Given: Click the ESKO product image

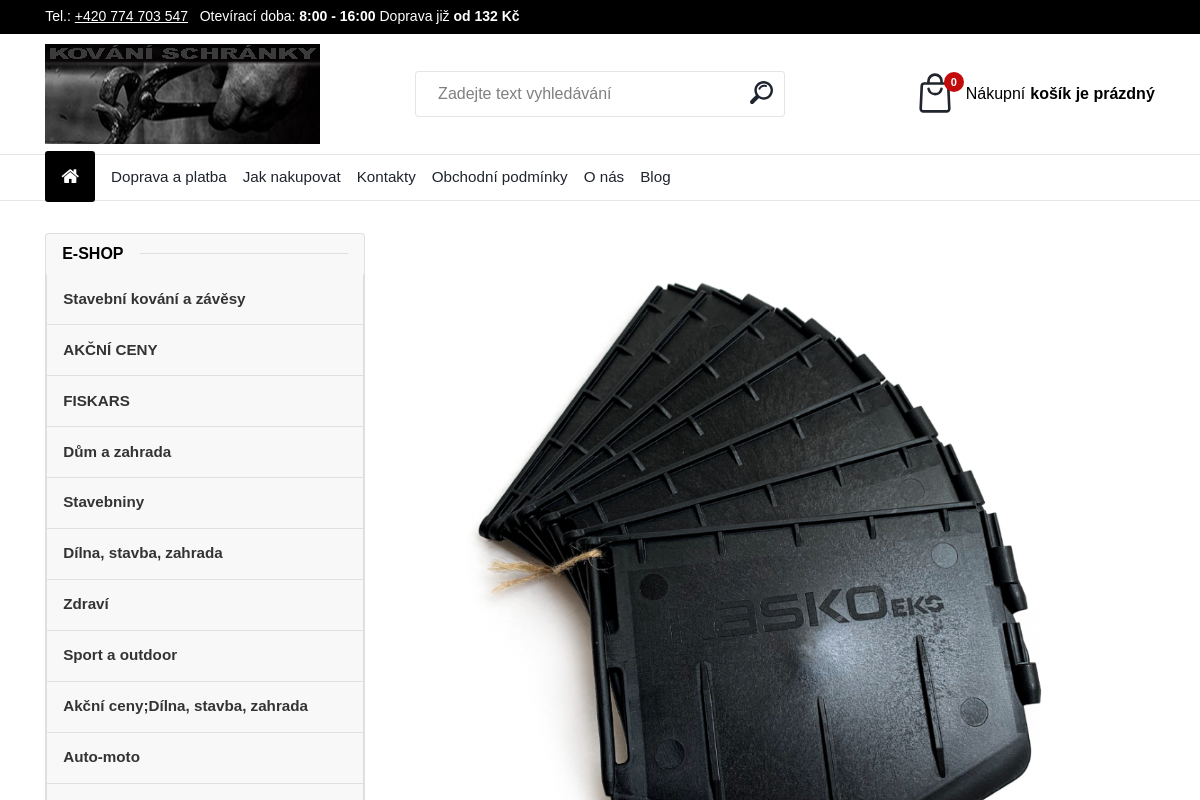Looking at the screenshot, I should tap(760, 540).
